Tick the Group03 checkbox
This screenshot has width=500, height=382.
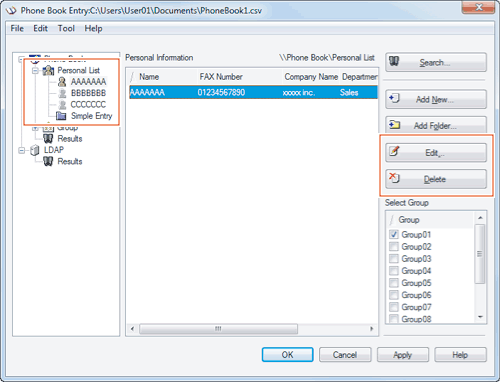(x=394, y=259)
